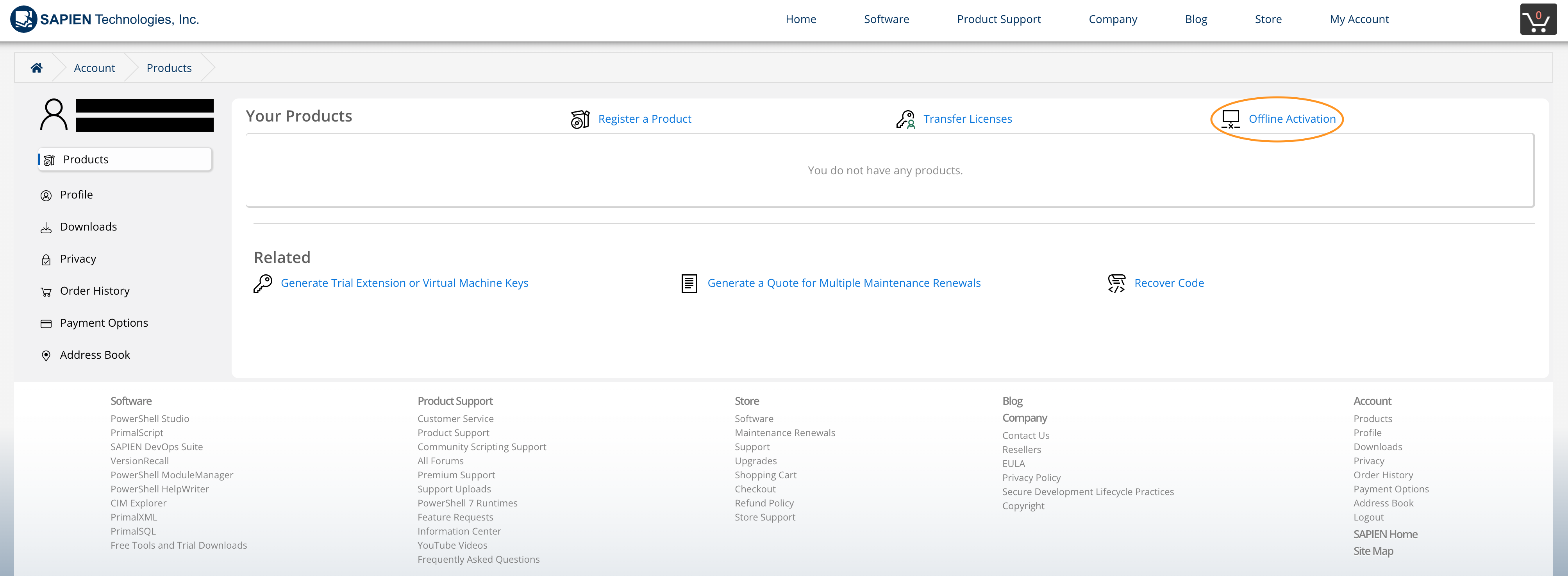This screenshot has width=1568, height=576.
Task: Click the Offline Activation monitor icon
Action: [1231, 119]
